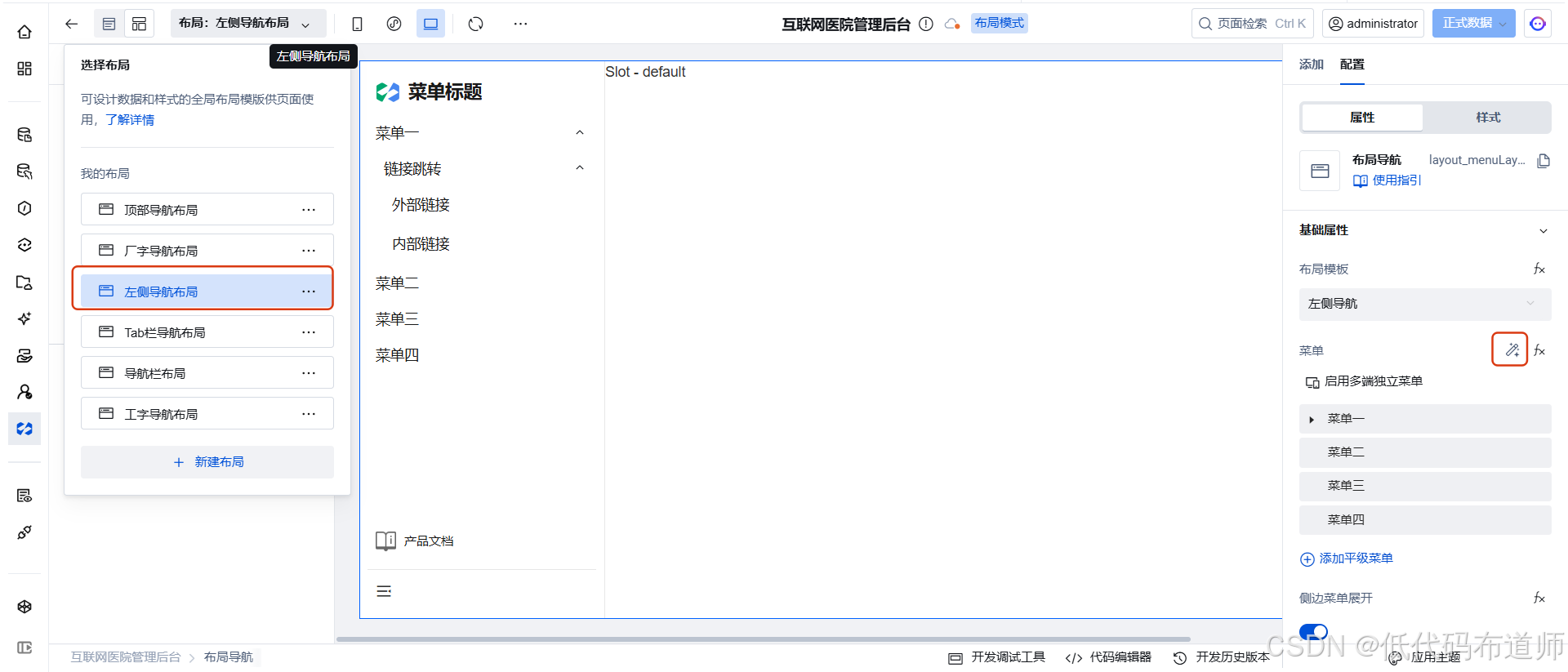Click the 布局模式 tag

point(1000,23)
